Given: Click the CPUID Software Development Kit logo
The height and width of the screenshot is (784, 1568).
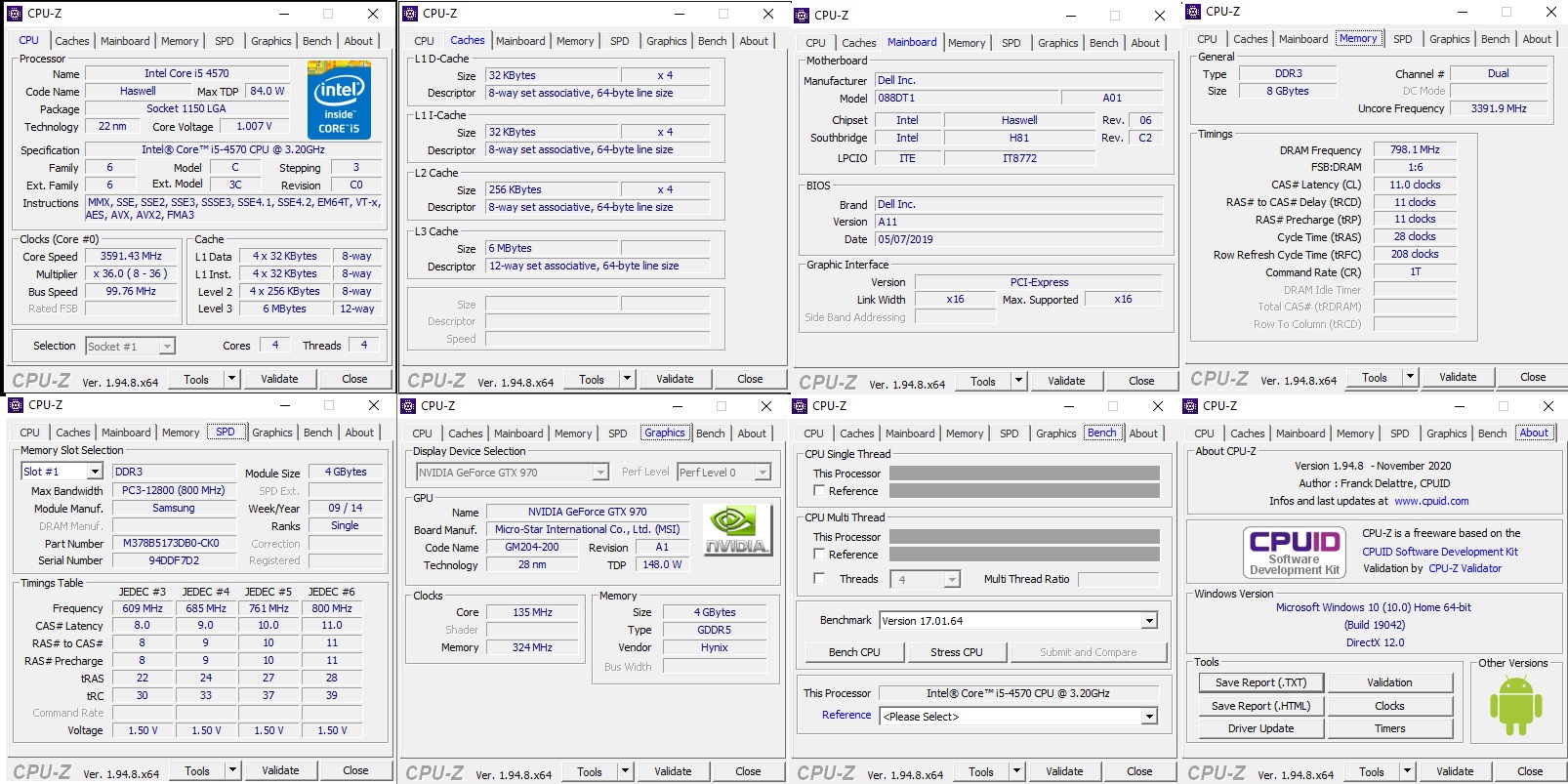Looking at the screenshot, I should pyautogui.click(x=1295, y=552).
